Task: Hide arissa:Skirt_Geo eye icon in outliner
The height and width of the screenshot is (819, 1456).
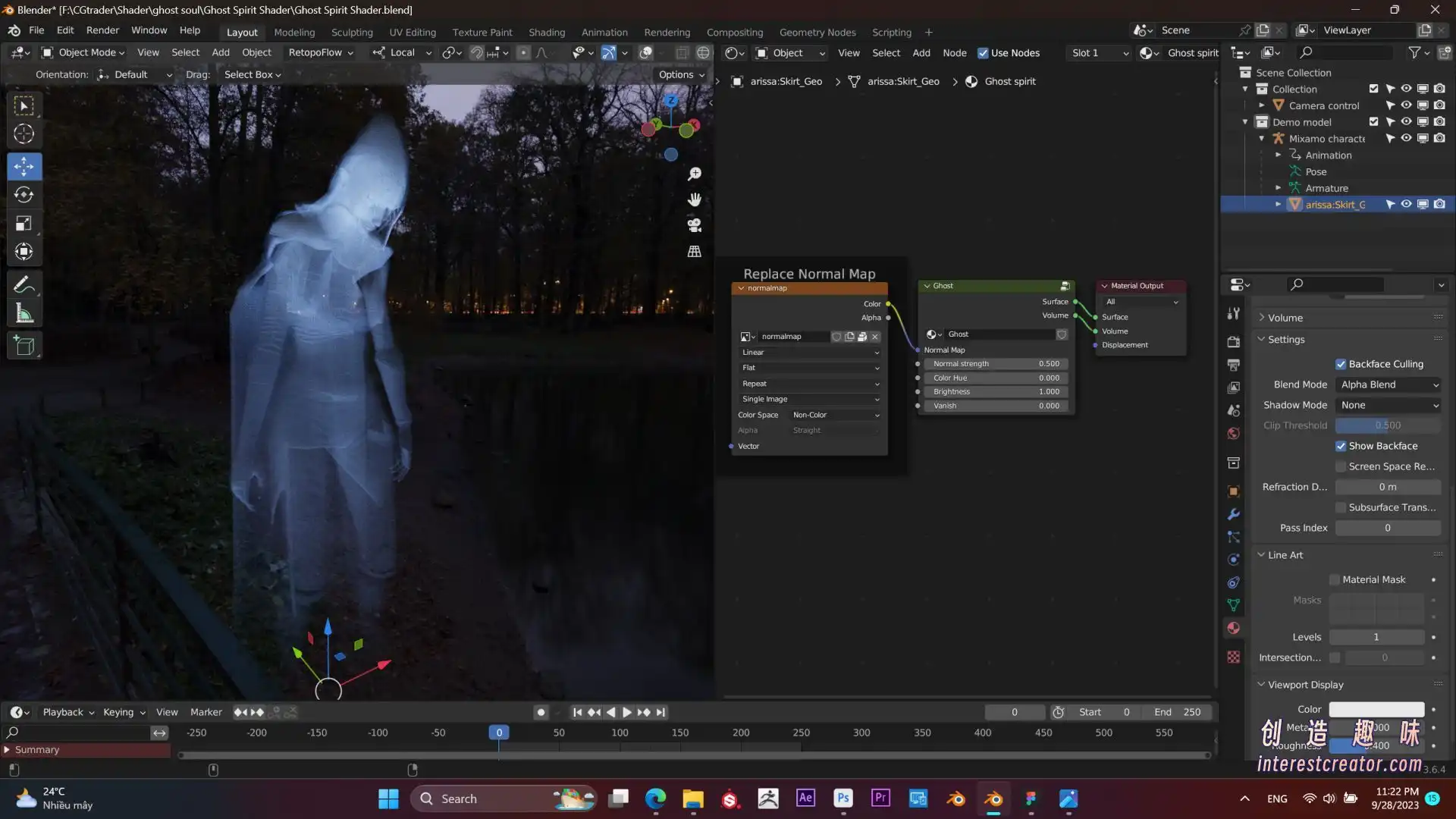Action: [x=1406, y=204]
